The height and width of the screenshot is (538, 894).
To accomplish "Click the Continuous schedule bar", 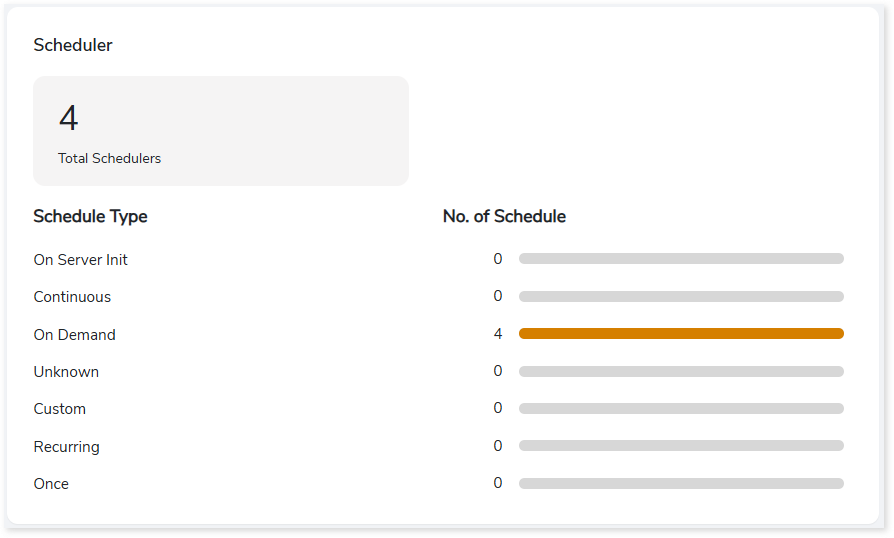I will [x=681, y=296].
